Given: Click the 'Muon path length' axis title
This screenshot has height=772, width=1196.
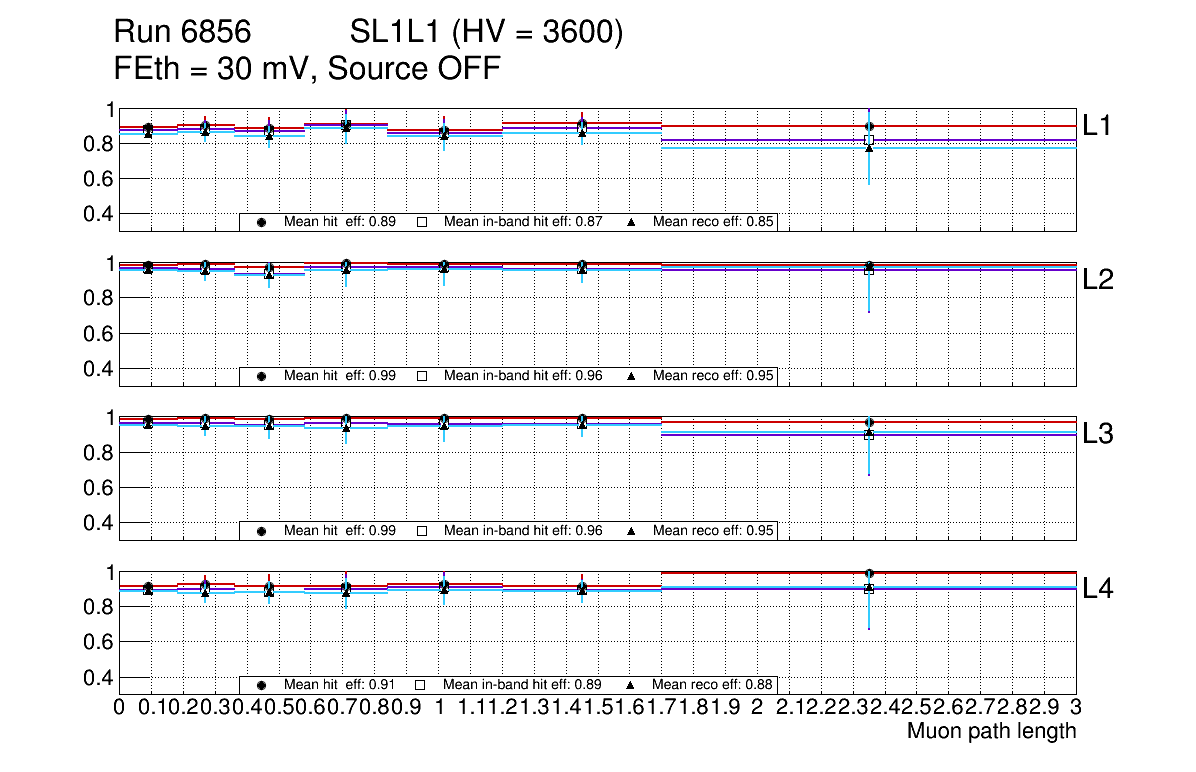Looking at the screenshot, I should coord(991,731).
